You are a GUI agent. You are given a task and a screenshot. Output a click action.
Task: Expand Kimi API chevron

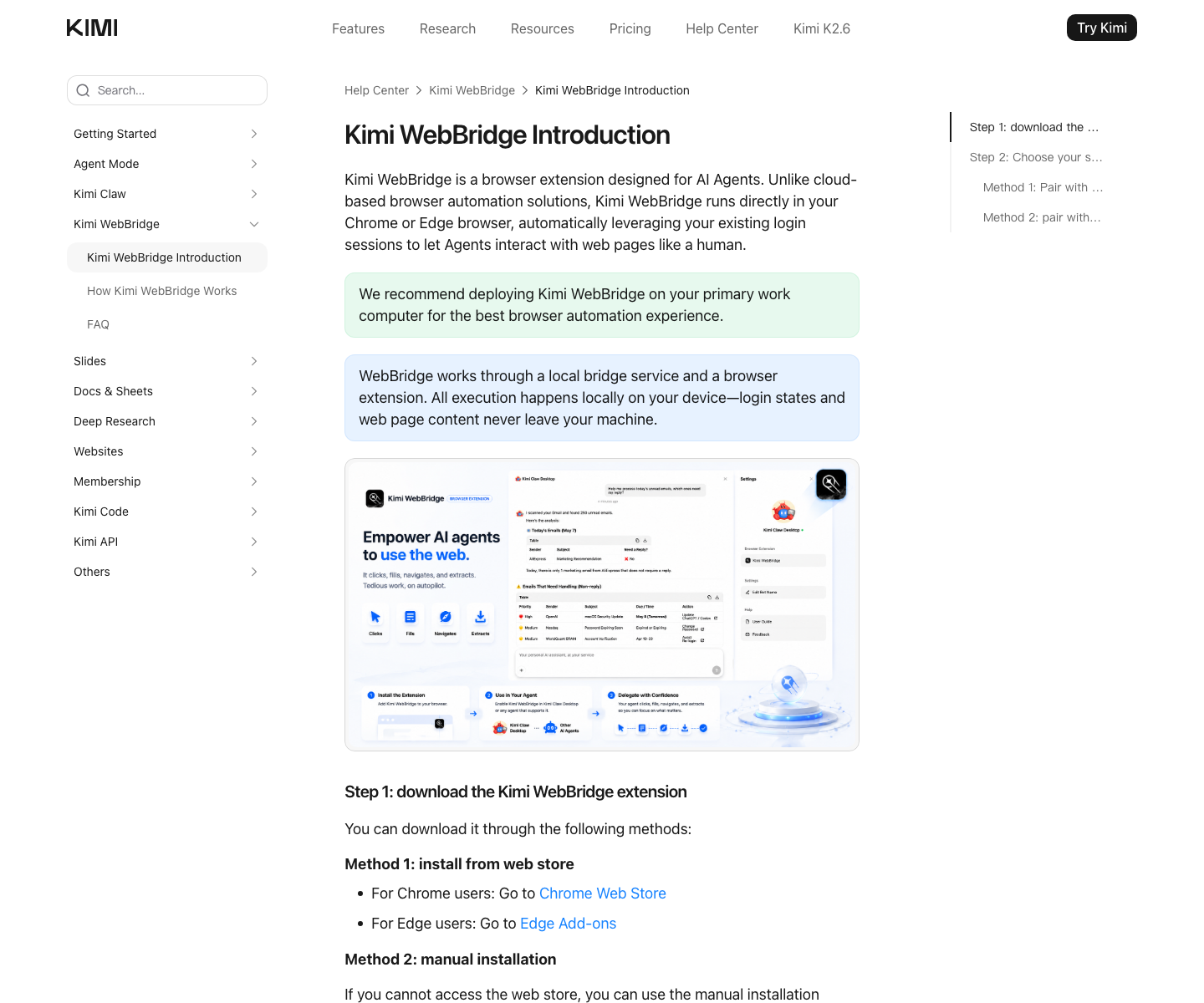coord(254,542)
